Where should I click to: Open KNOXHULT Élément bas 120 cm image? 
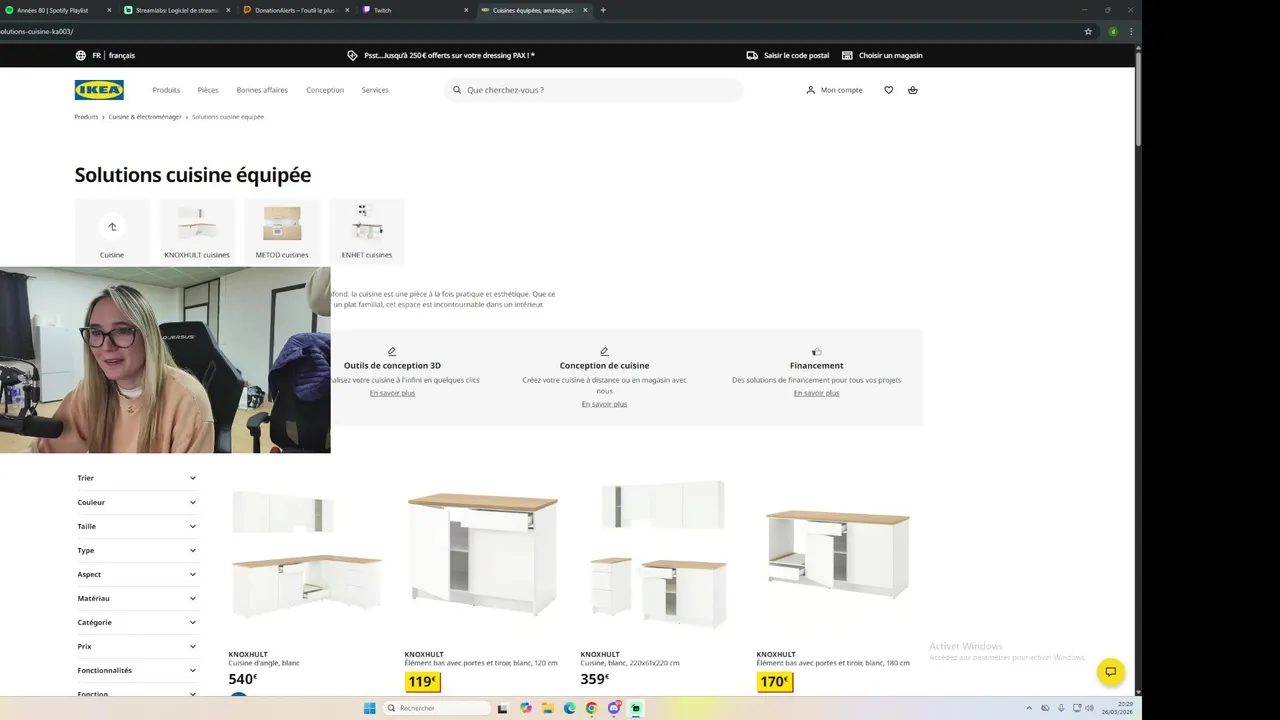[x=482, y=555]
